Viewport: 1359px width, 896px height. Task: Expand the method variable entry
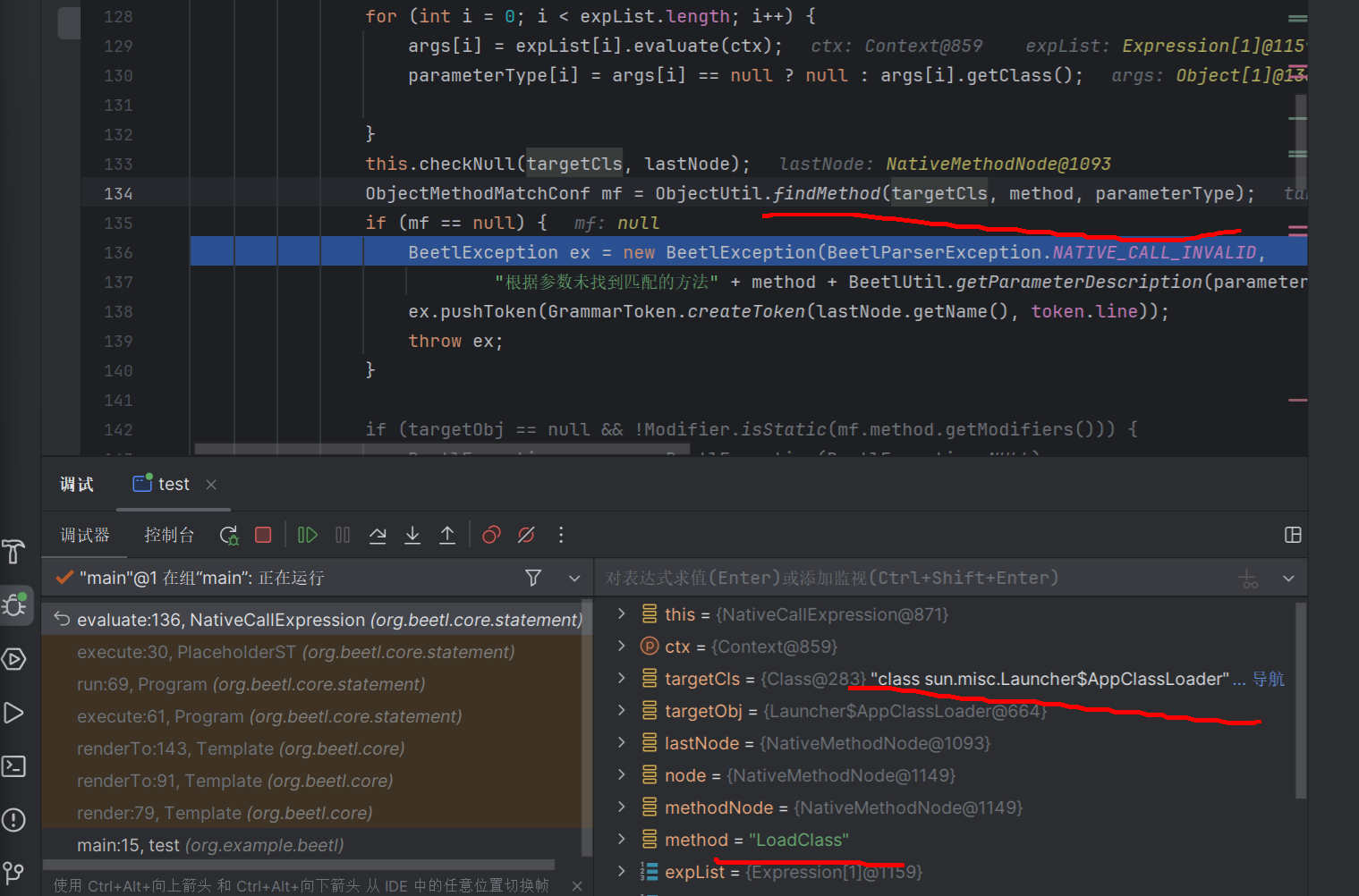(622, 840)
